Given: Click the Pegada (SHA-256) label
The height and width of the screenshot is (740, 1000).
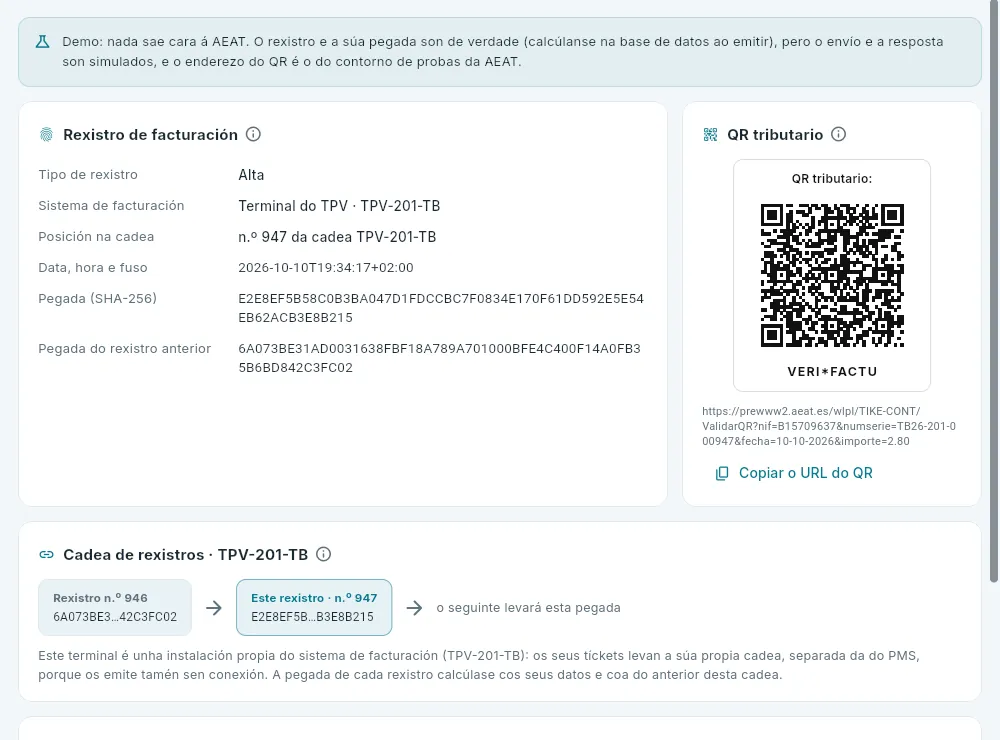Looking at the screenshot, I should point(98,299).
